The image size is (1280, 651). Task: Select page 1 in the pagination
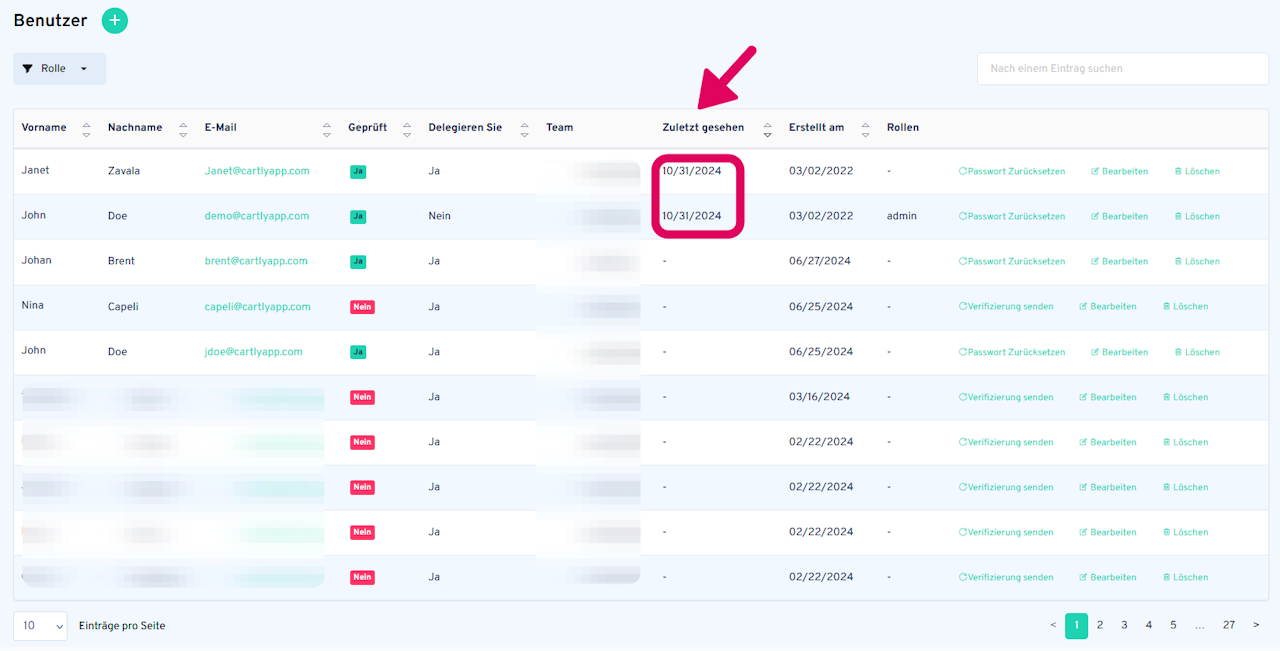pyautogui.click(x=1076, y=626)
